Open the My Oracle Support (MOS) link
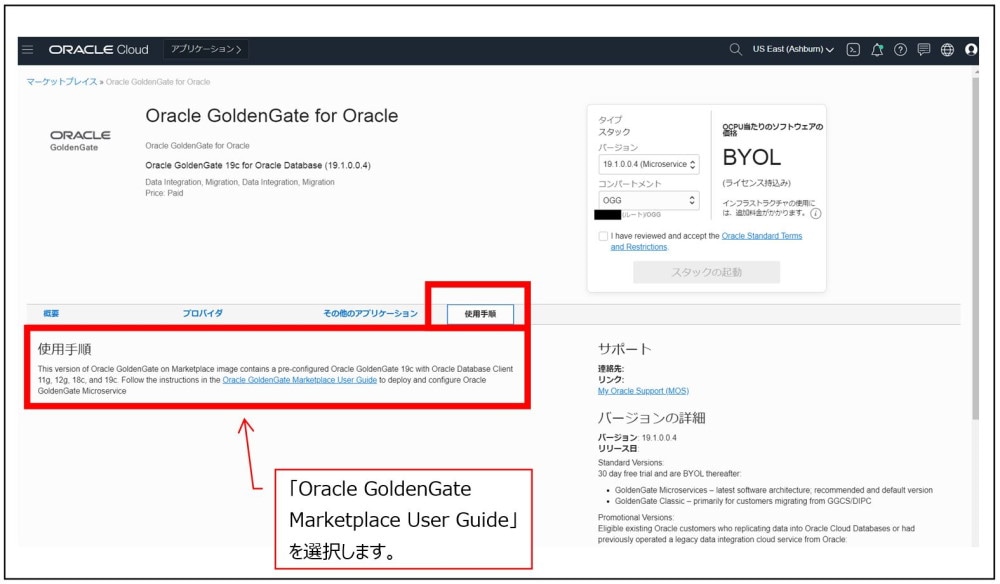This screenshot has height=584, width=1000. point(643,391)
